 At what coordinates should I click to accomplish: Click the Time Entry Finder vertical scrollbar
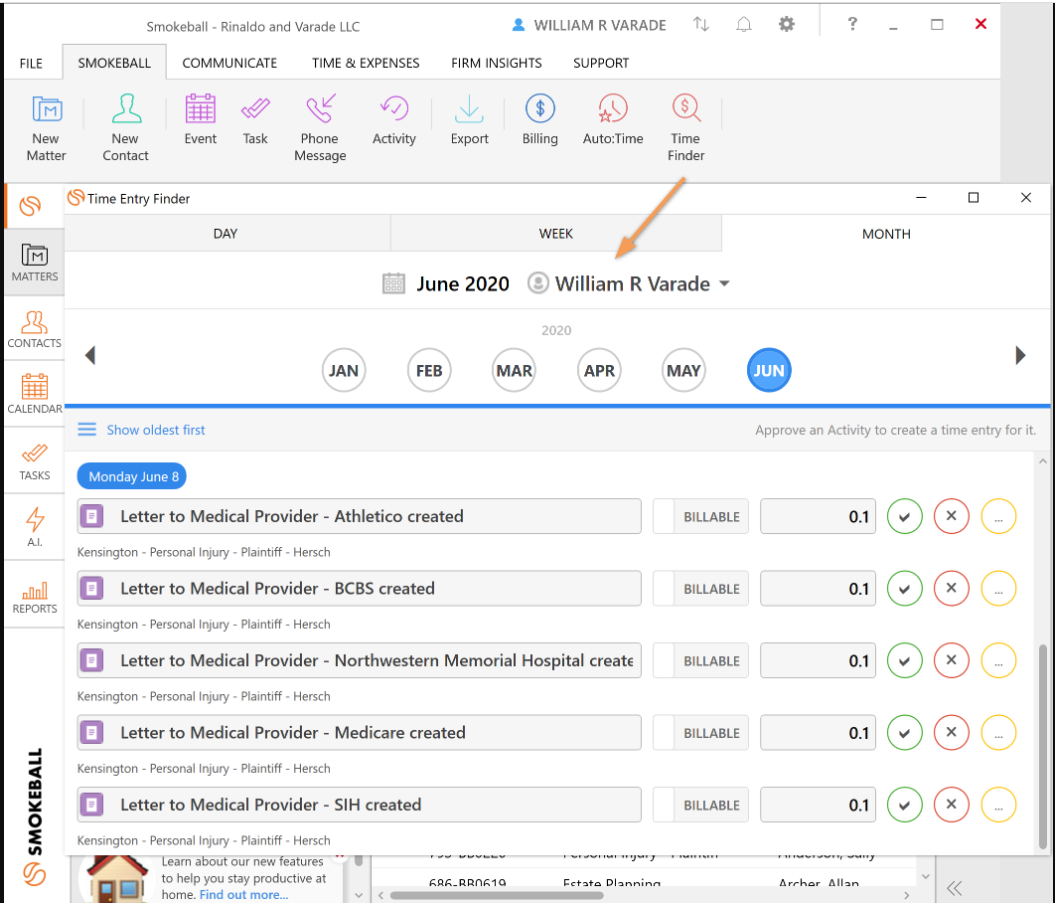tap(1042, 746)
